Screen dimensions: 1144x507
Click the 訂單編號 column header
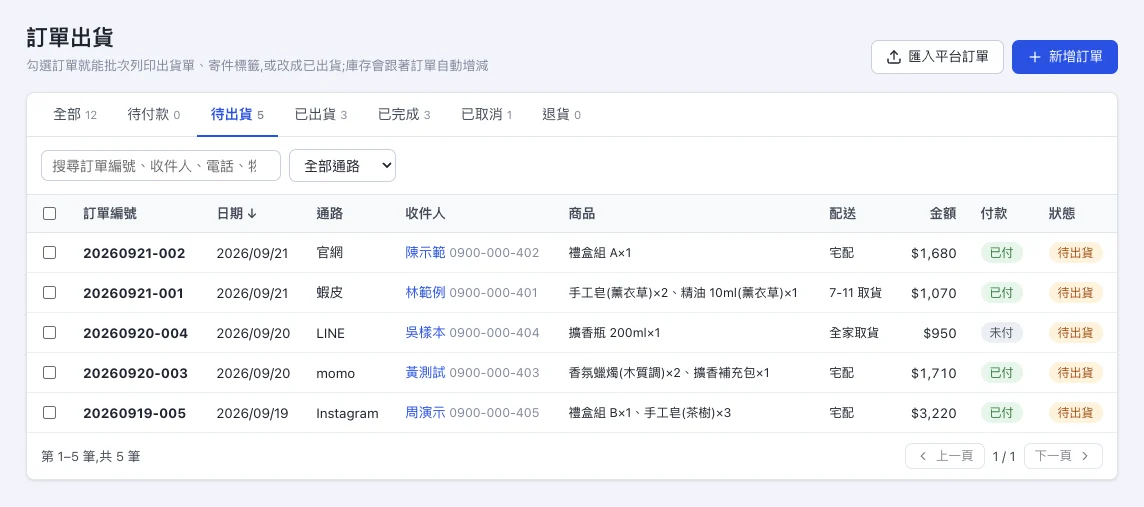coord(110,214)
